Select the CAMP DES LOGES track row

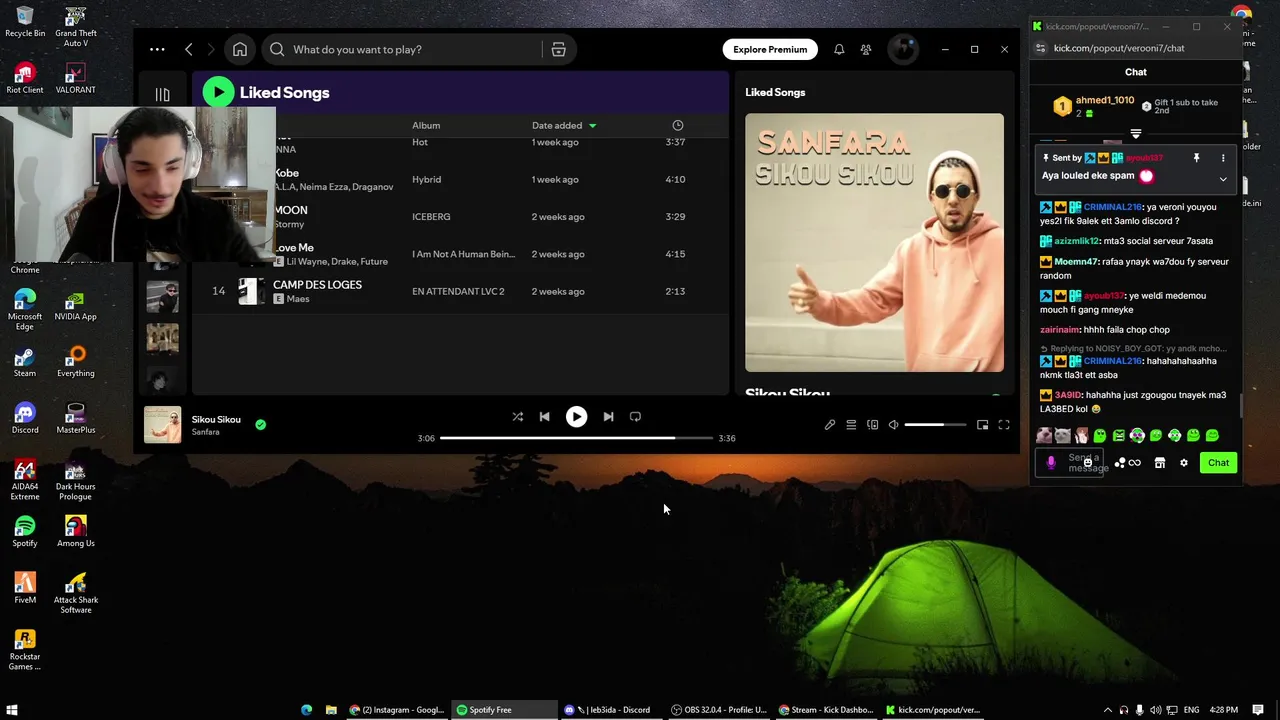tap(458, 291)
